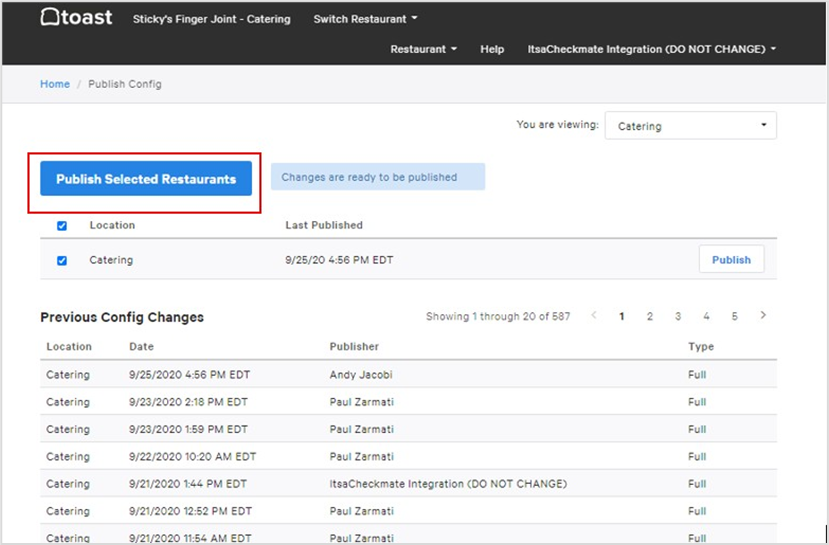Select the Andy Jacobi config change row
The image size is (829, 545).
pos(356,375)
